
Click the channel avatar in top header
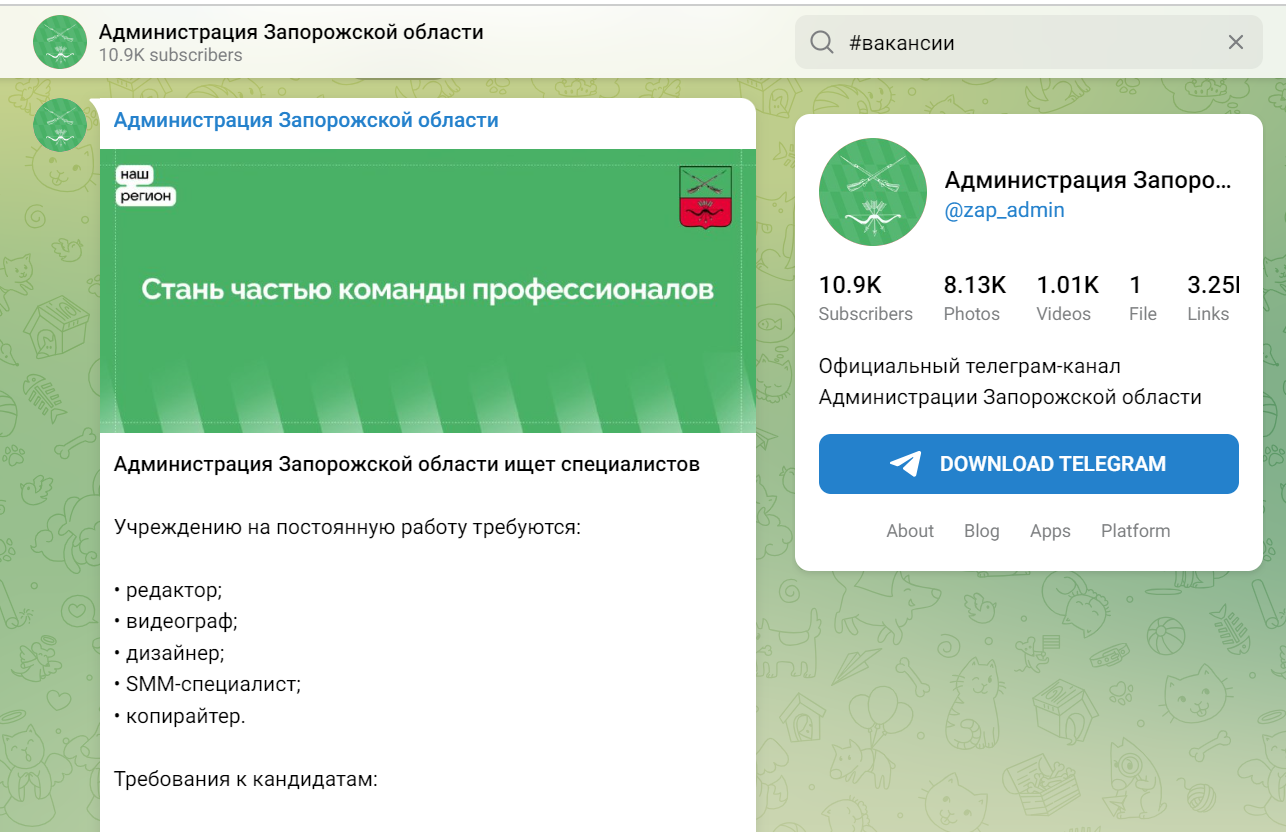60,42
